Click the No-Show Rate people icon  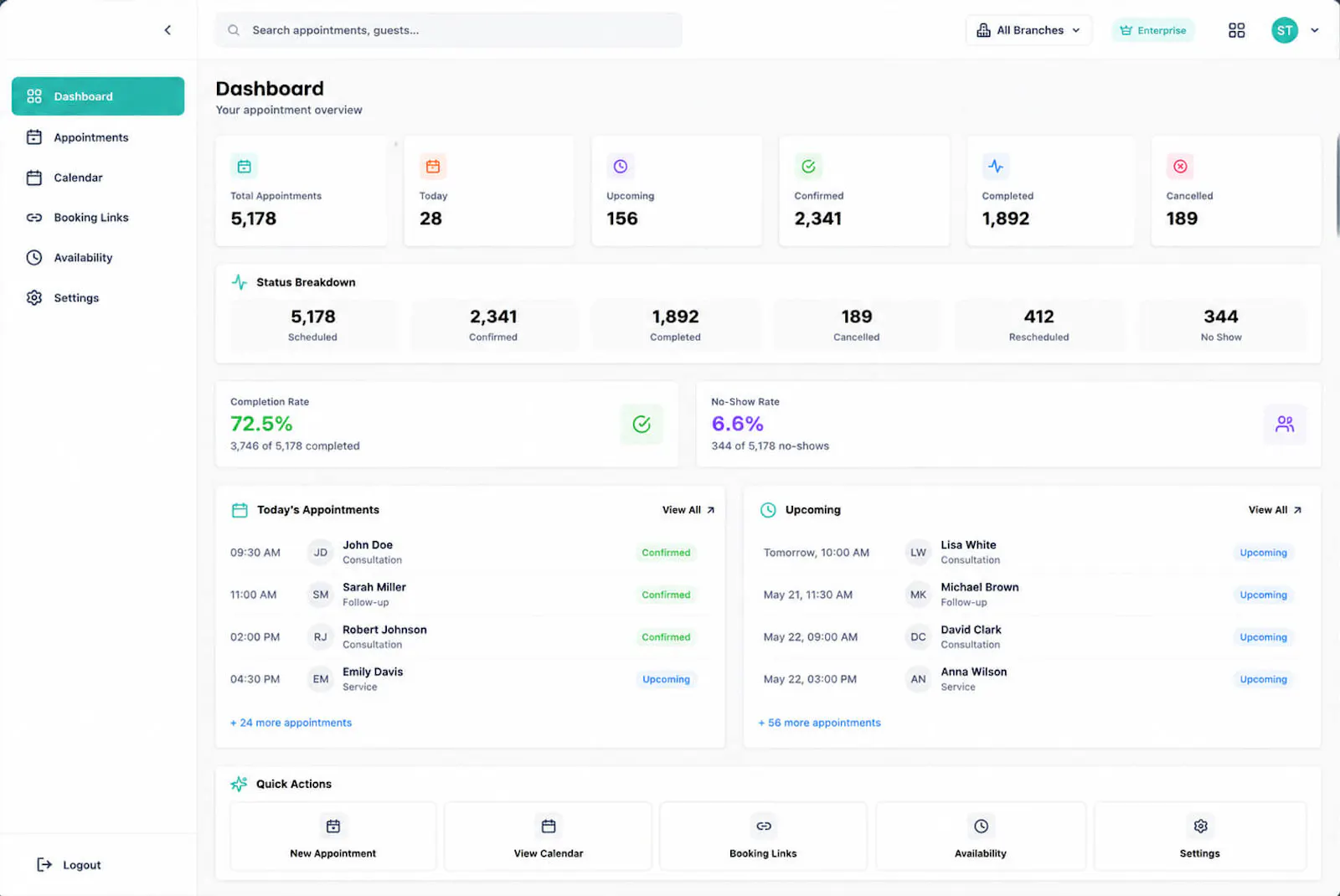coord(1285,425)
